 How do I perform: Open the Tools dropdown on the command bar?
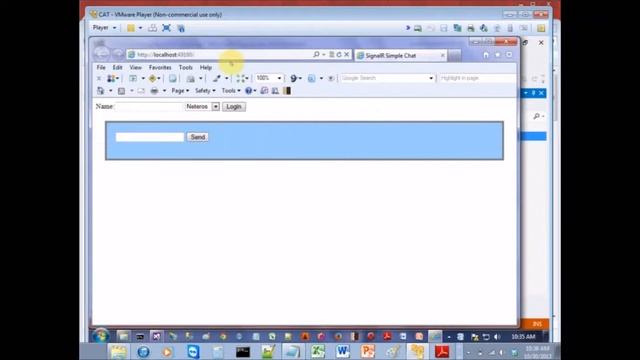[x=231, y=91]
